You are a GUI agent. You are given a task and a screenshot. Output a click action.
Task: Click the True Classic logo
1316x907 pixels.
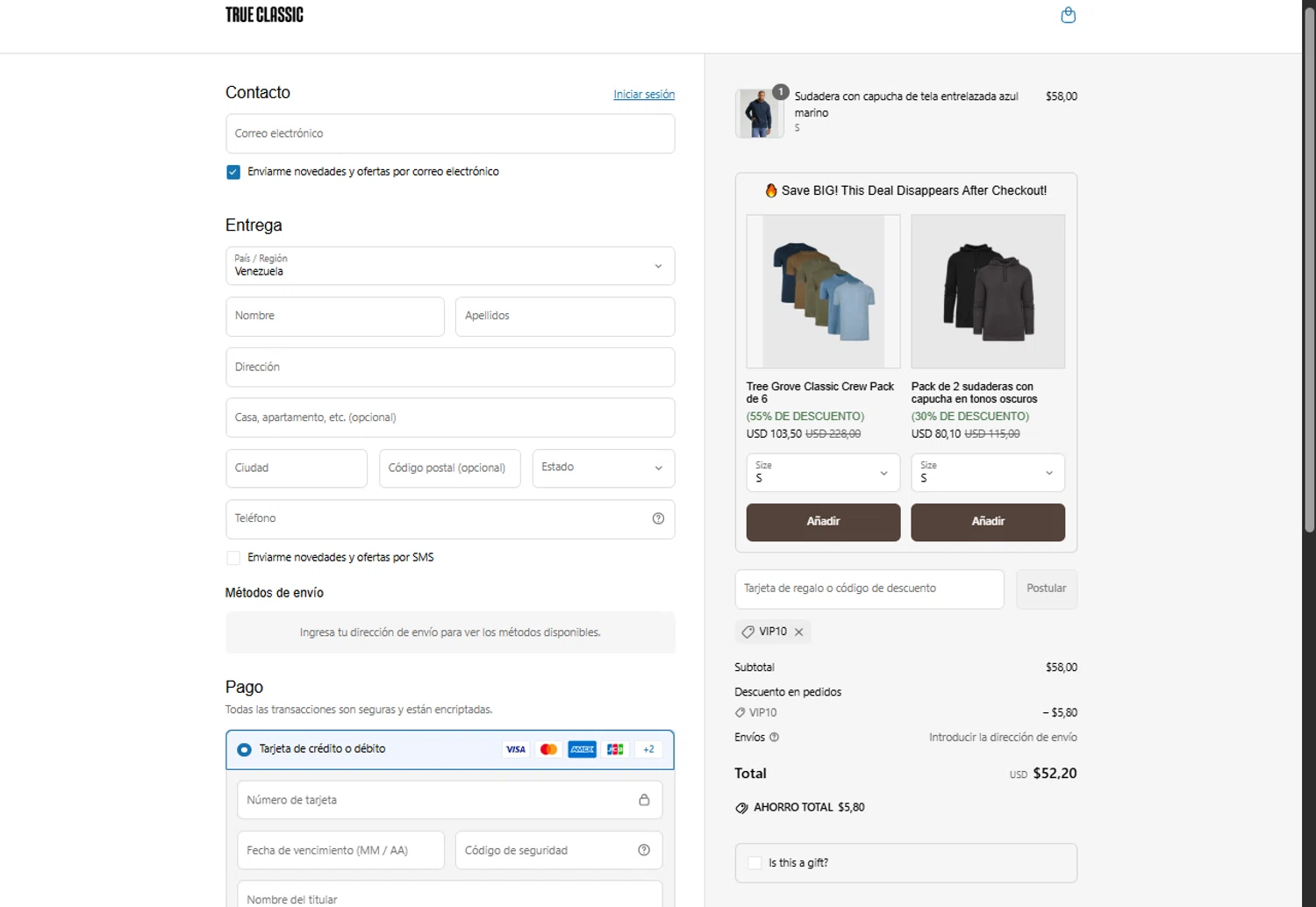(264, 15)
